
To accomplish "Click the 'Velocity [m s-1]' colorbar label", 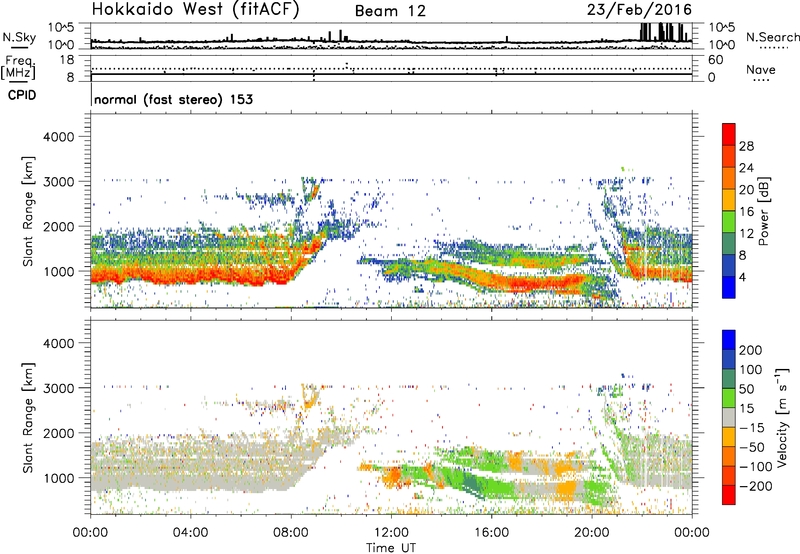I will pos(783,418).
